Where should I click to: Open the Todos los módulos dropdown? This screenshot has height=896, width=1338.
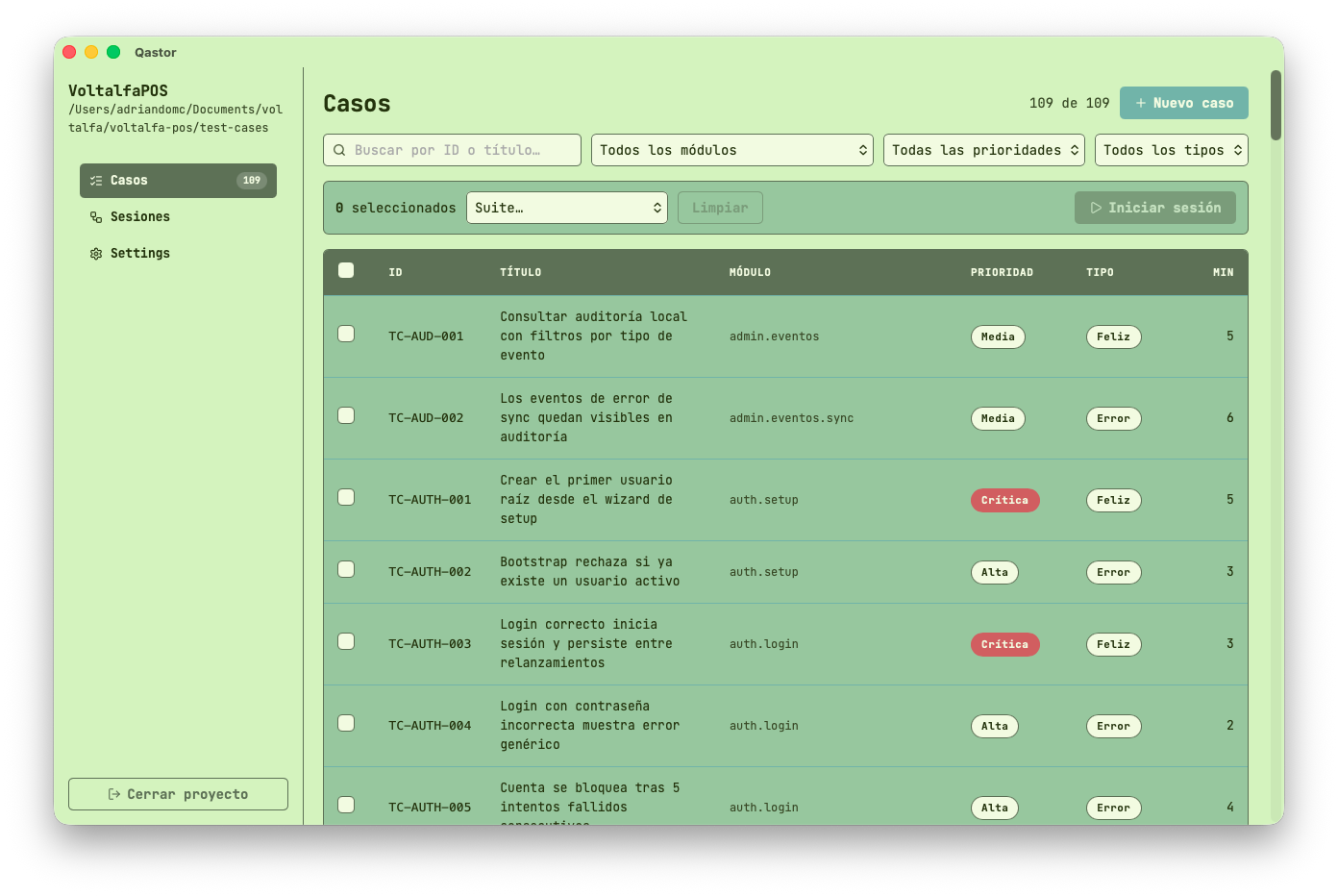(732, 150)
